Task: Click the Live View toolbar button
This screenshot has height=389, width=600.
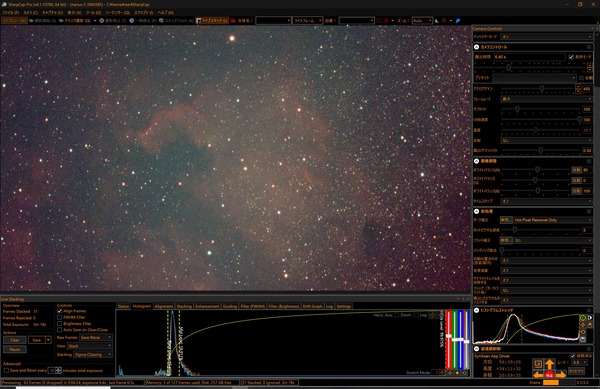Action: coord(14,21)
